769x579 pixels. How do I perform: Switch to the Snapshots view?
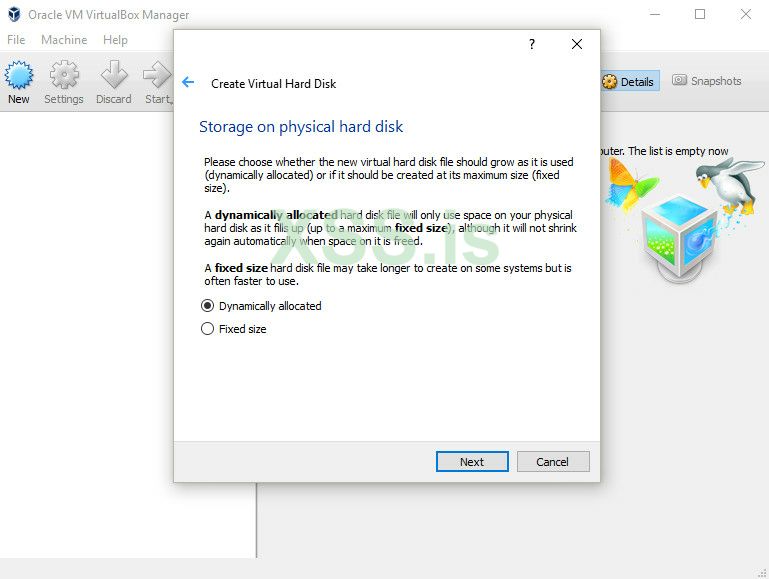tap(707, 81)
